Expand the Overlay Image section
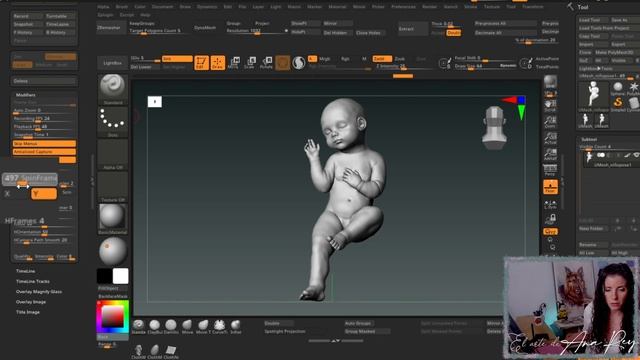 coord(31,302)
